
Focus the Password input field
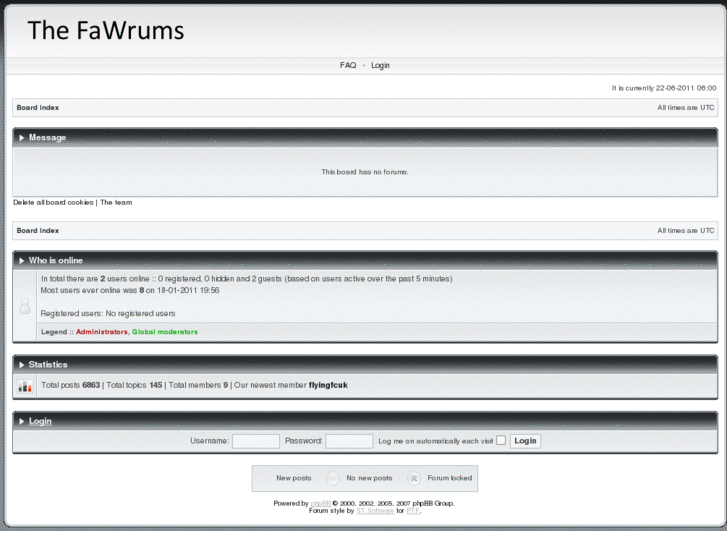(x=349, y=441)
